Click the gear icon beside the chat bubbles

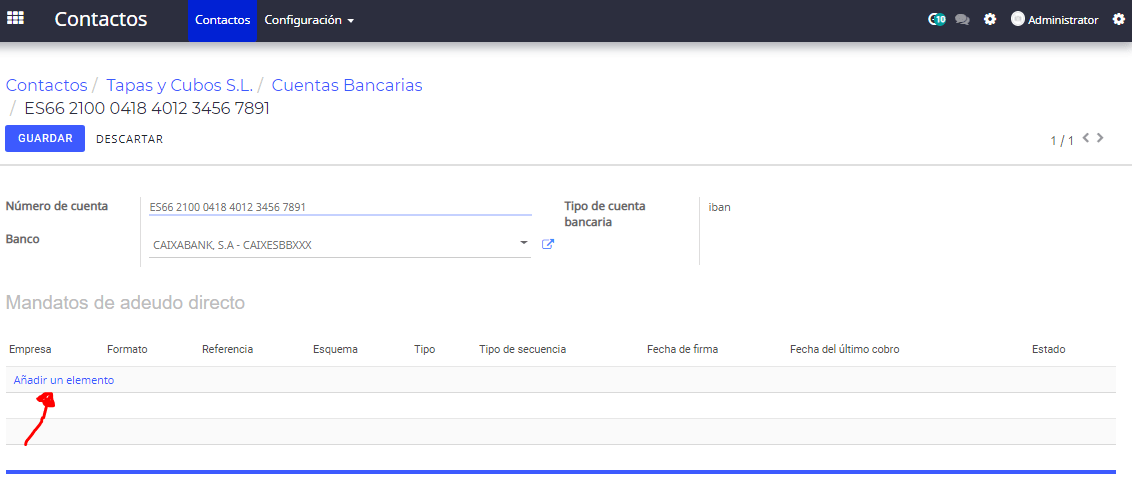click(x=990, y=20)
